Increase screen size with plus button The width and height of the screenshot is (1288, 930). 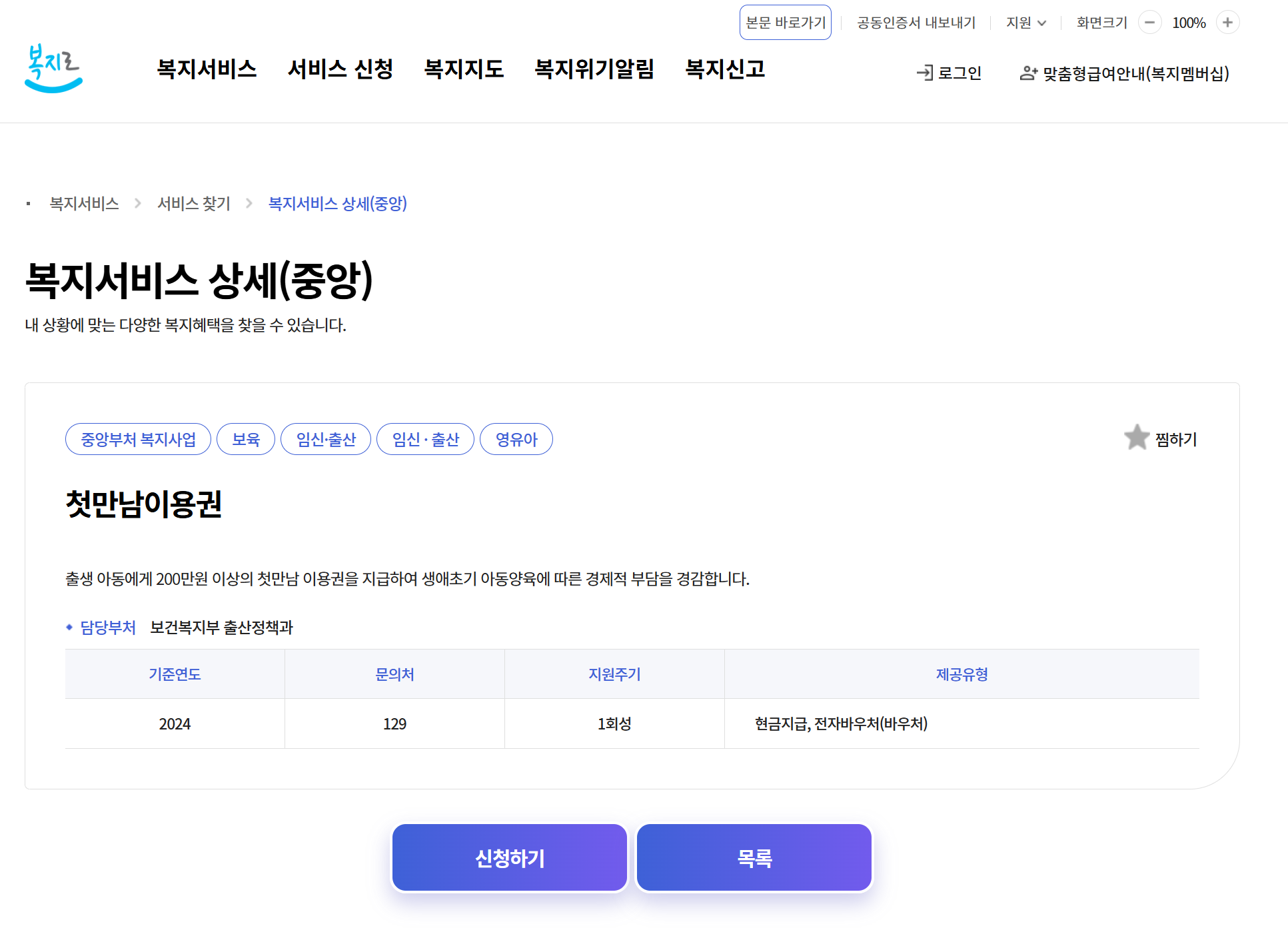click(1227, 23)
